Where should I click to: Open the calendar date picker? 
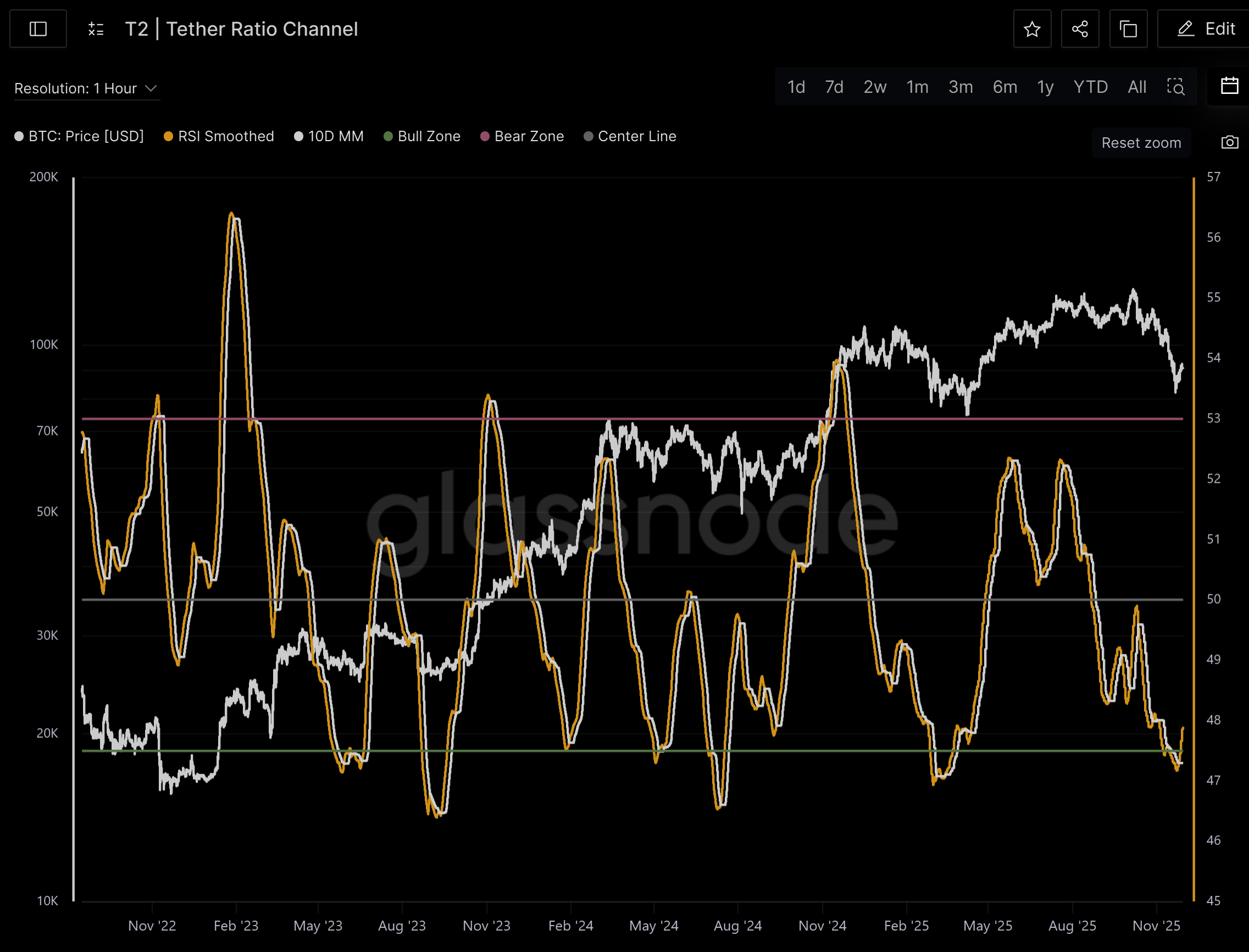click(x=1229, y=86)
